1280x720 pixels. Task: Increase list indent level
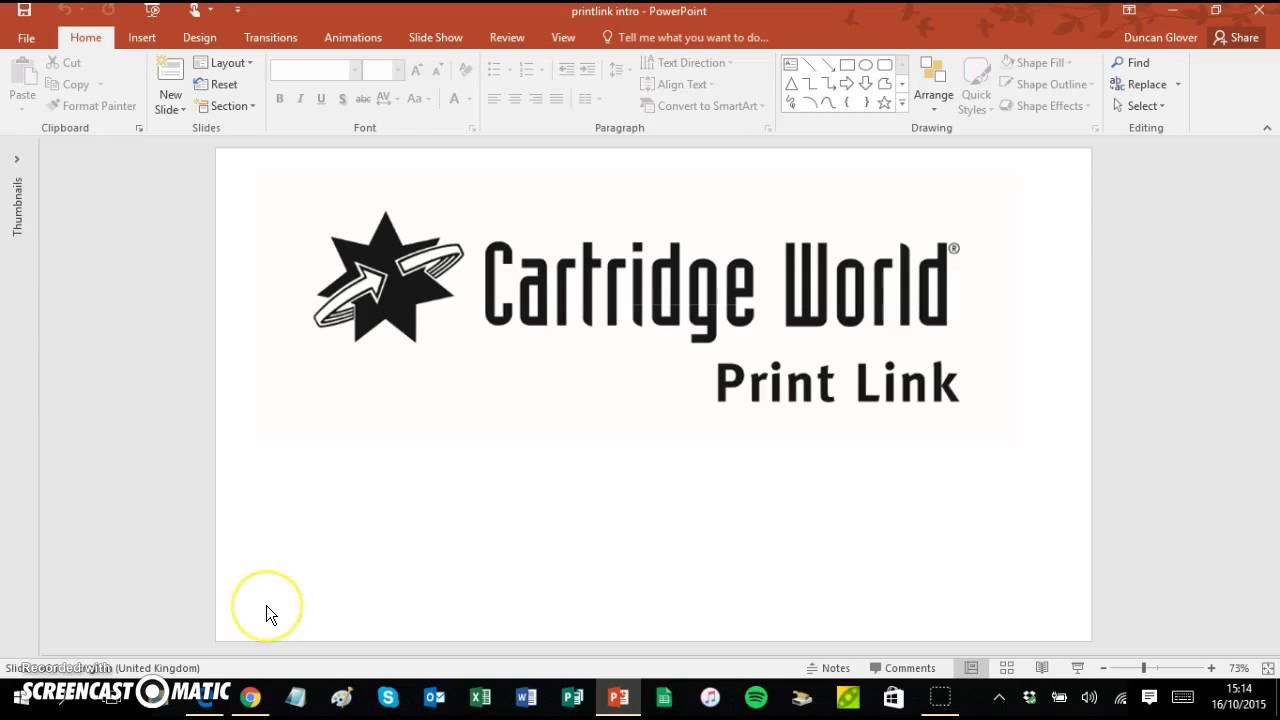pos(587,70)
